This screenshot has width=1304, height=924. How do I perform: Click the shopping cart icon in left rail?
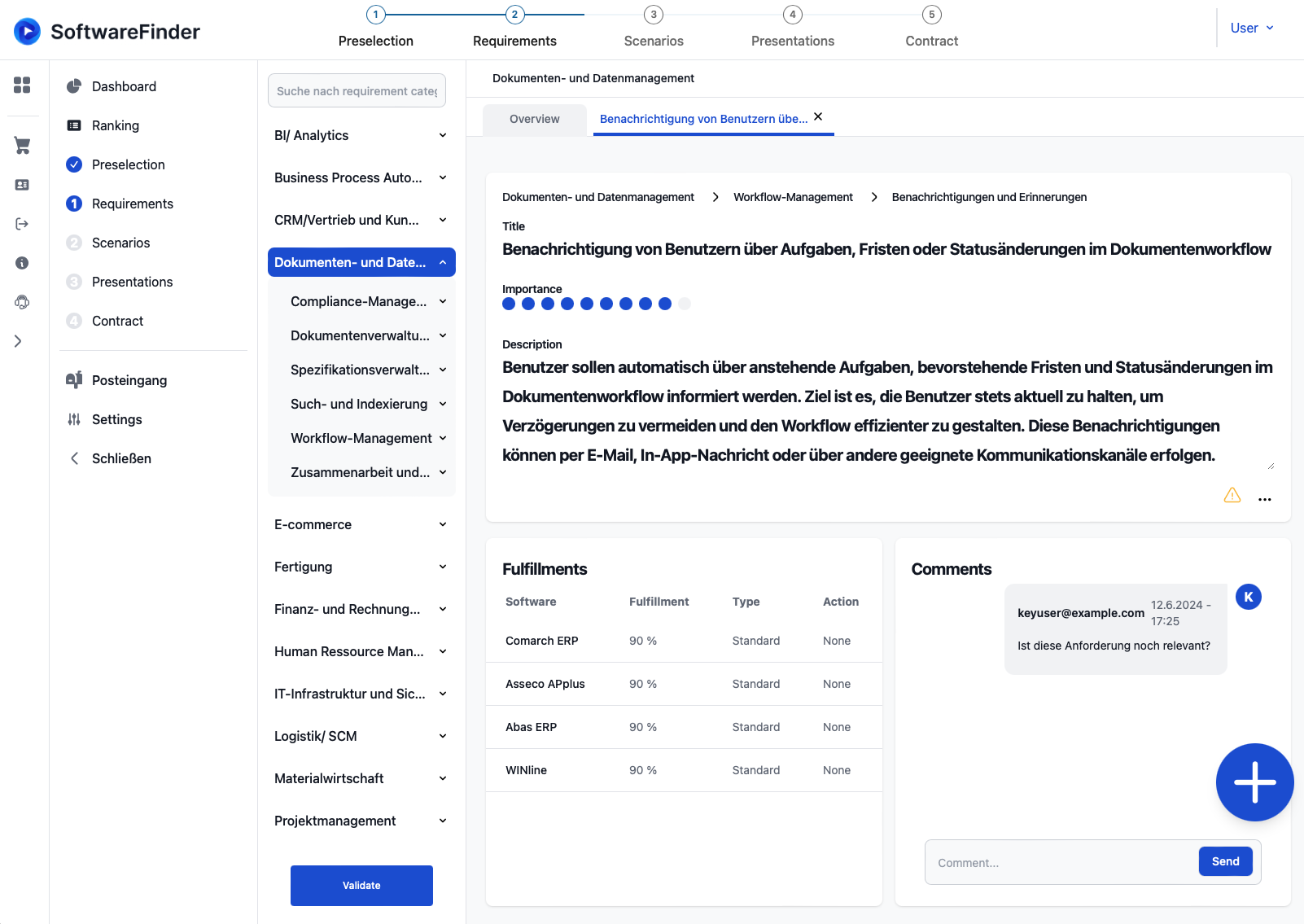tap(22, 146)
